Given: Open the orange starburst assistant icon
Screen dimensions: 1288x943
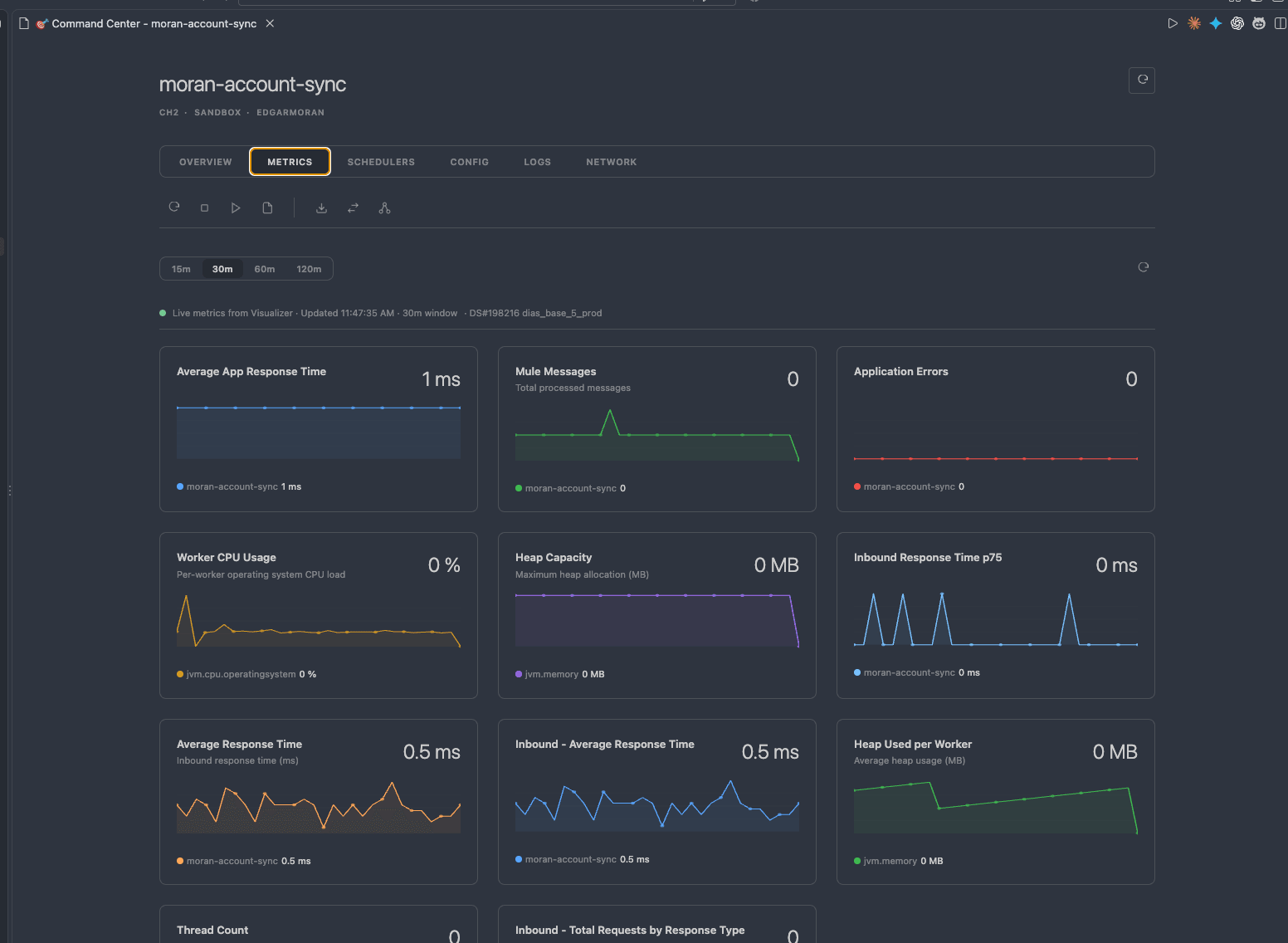Looking at the screenshot, I should pos(1194,23).
